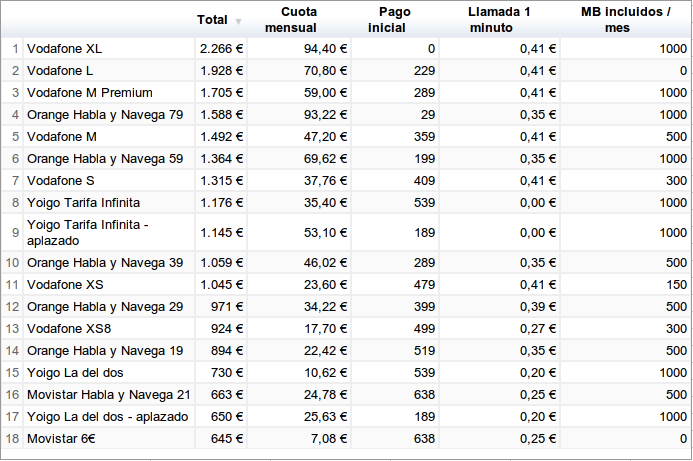Click the 971 € total value
Image resolution: width=693 pixels, height=461 pixels.
tap(227, 307)
